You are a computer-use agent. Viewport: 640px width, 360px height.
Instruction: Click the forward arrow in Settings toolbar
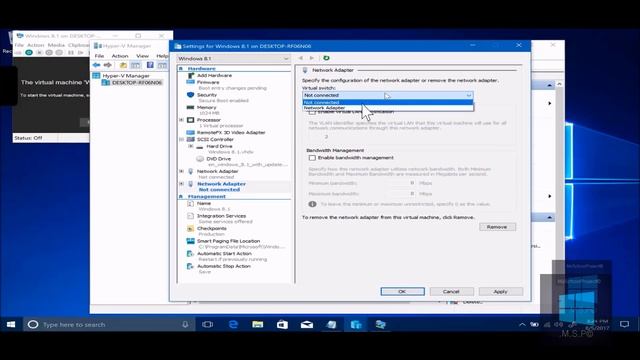tap(312, 58)
